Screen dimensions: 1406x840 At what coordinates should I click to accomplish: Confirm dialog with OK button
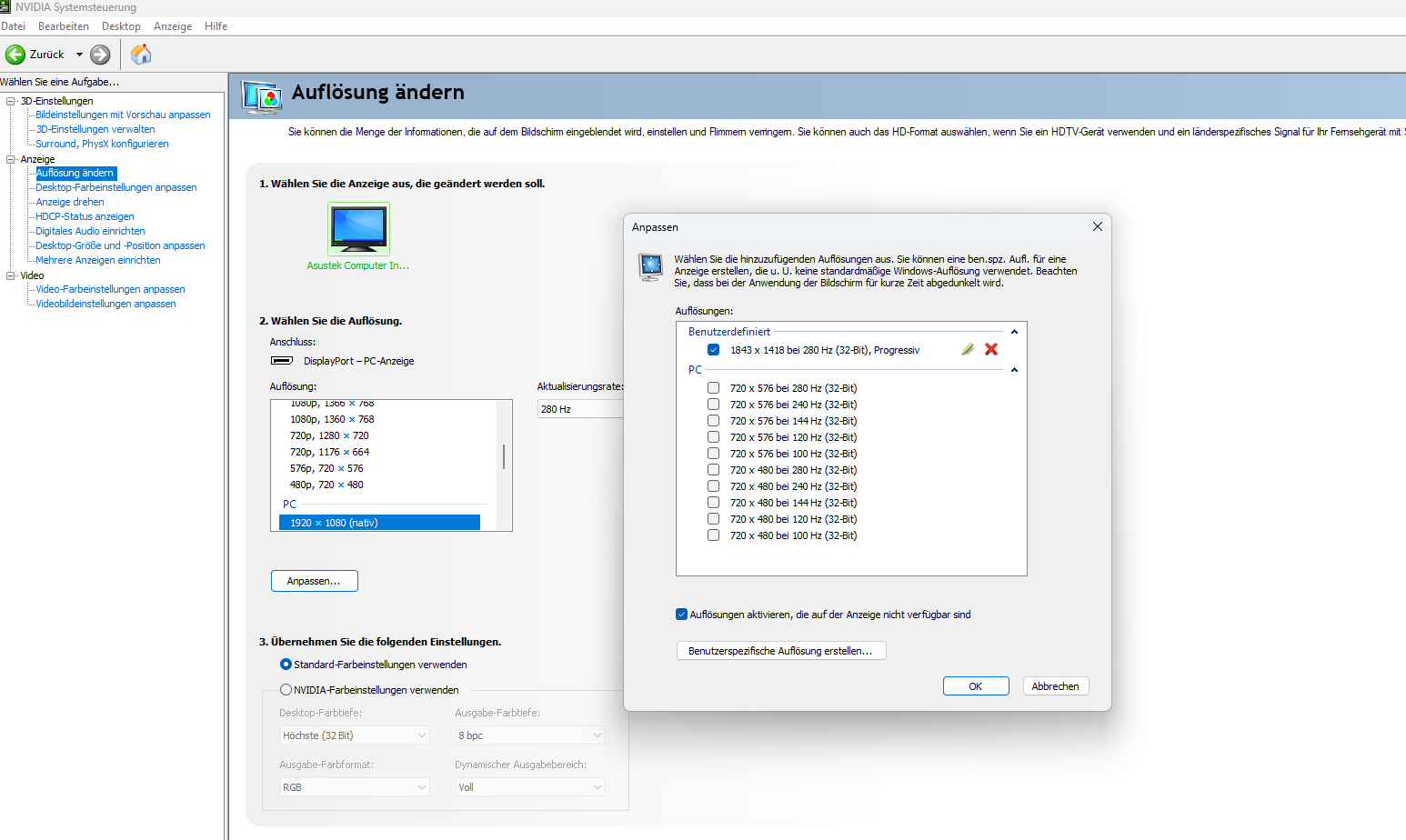976,686
